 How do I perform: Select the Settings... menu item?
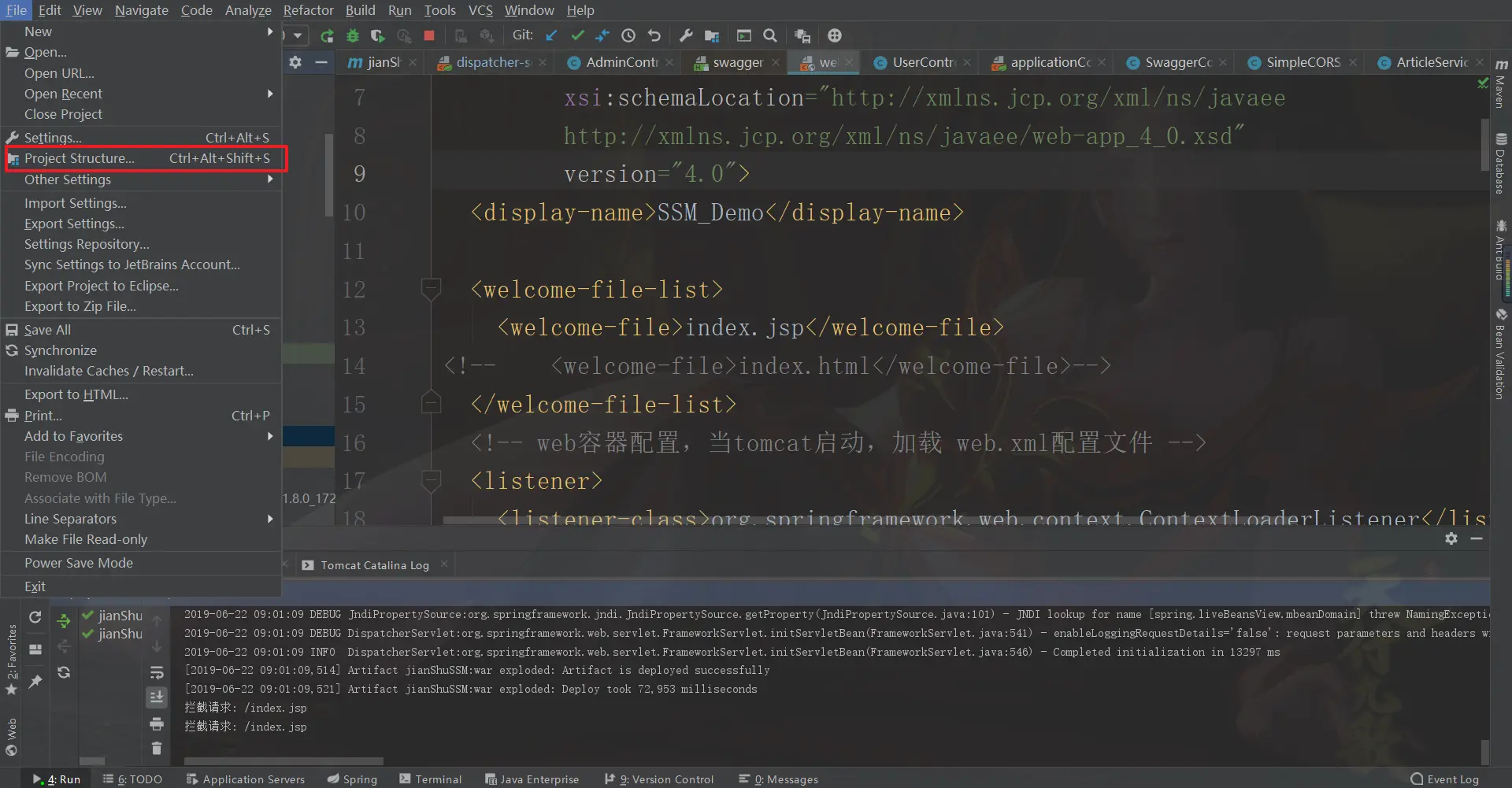coord(141,138)
